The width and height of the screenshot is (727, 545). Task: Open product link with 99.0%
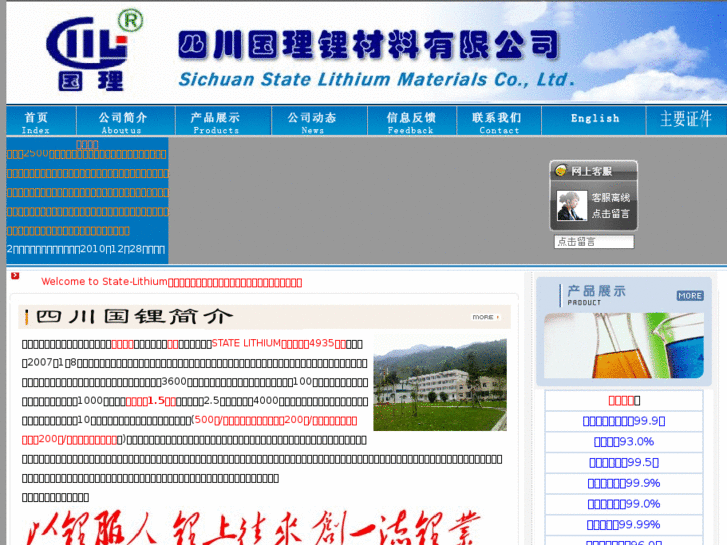point(624,504)
